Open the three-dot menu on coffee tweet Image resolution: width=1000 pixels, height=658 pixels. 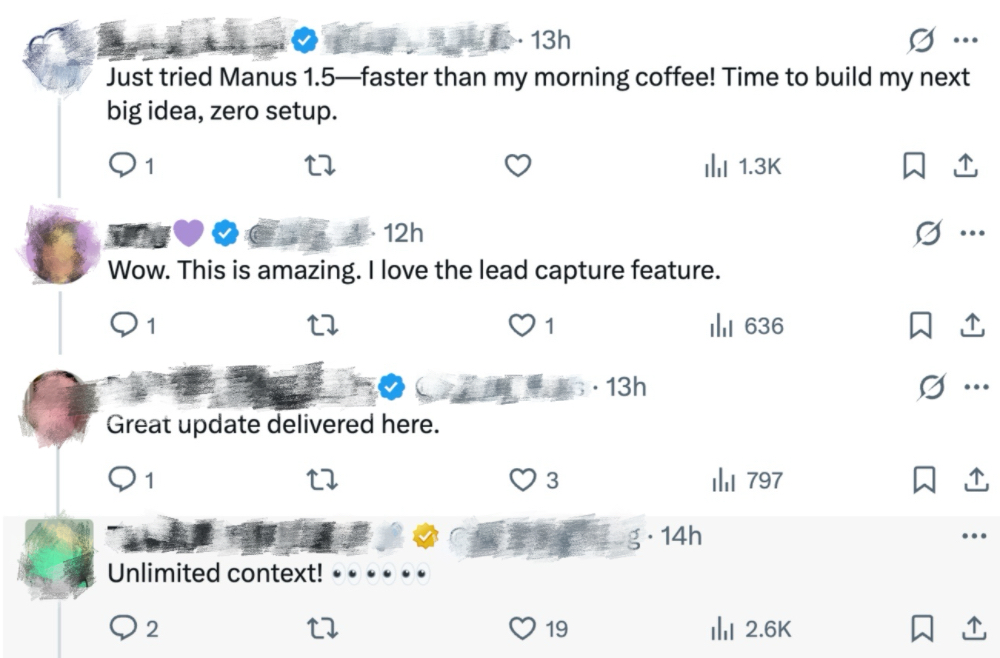point(966,42)
